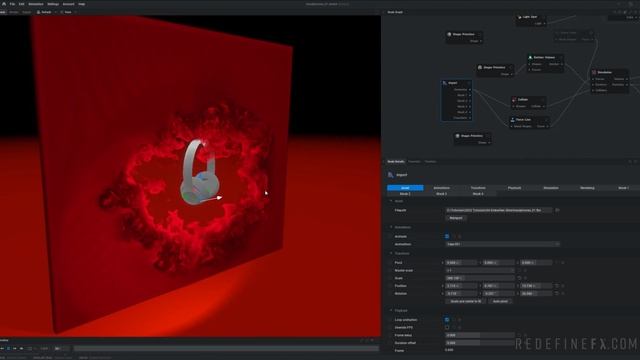This screenshot has height=360, width=640.
Task: Switch to the Asset tab
Action: coord(405,188)
